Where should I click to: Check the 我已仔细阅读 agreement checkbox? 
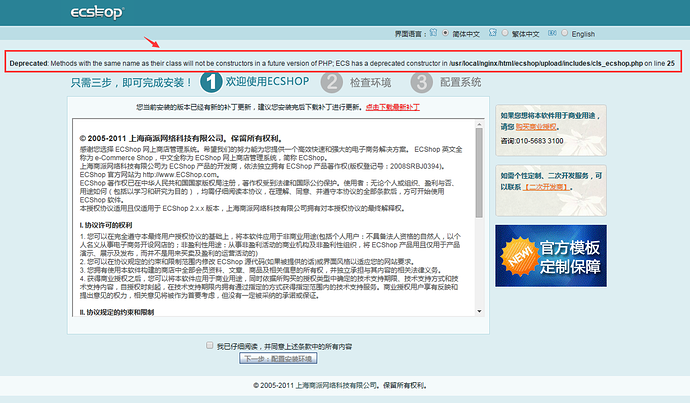209,345
